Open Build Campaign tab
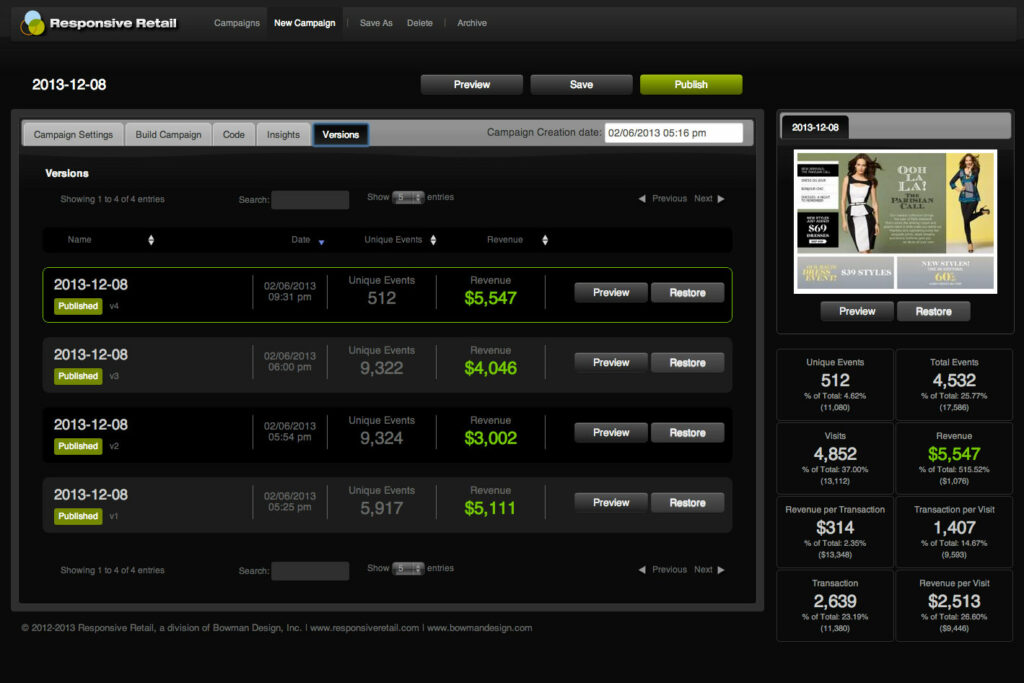The image size is (1024, 683). 168,135
